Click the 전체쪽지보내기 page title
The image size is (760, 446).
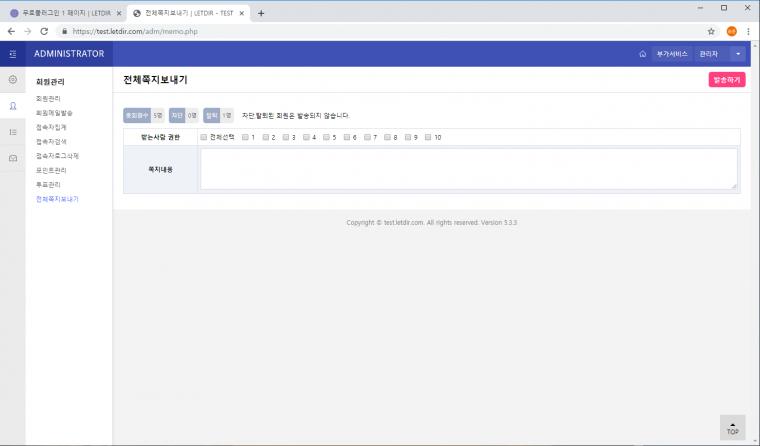(x=155, y=80)
